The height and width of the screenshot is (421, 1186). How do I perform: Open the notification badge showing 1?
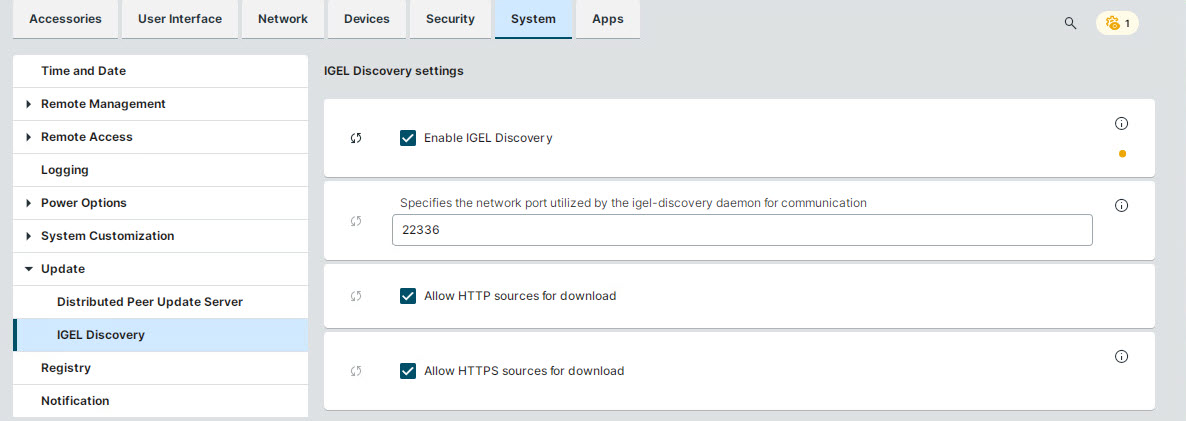[1117, 23]
